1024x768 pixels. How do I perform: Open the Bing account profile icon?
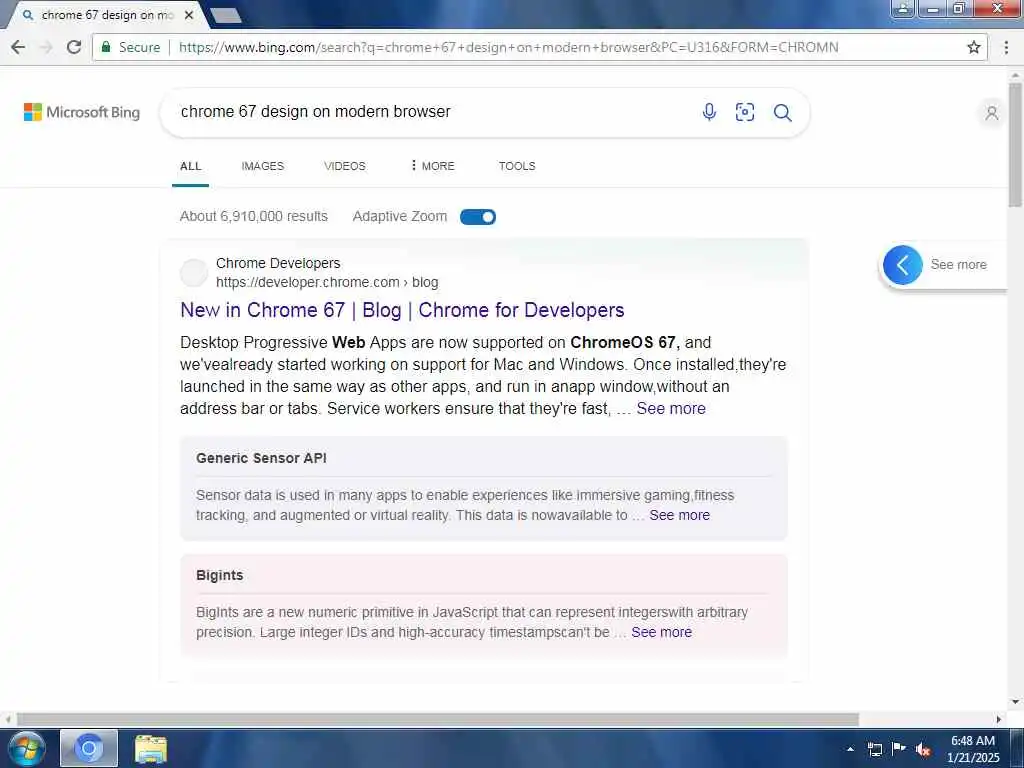991,113
